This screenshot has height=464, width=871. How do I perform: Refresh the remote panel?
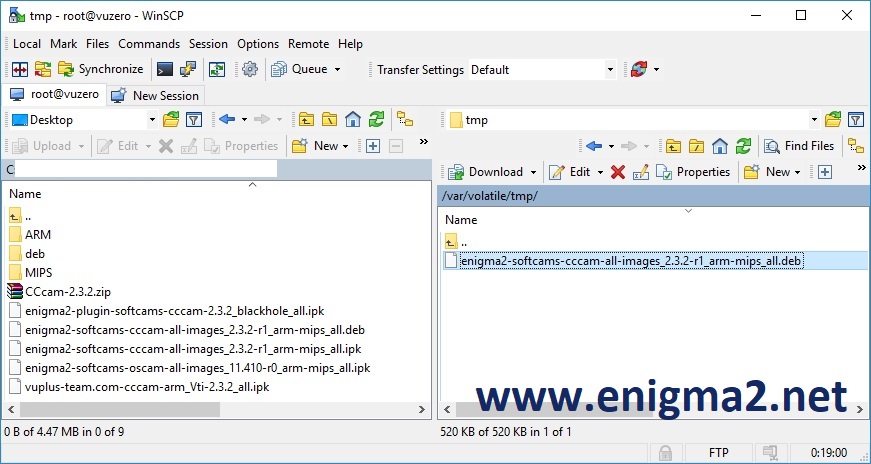(x=743, y=146)
